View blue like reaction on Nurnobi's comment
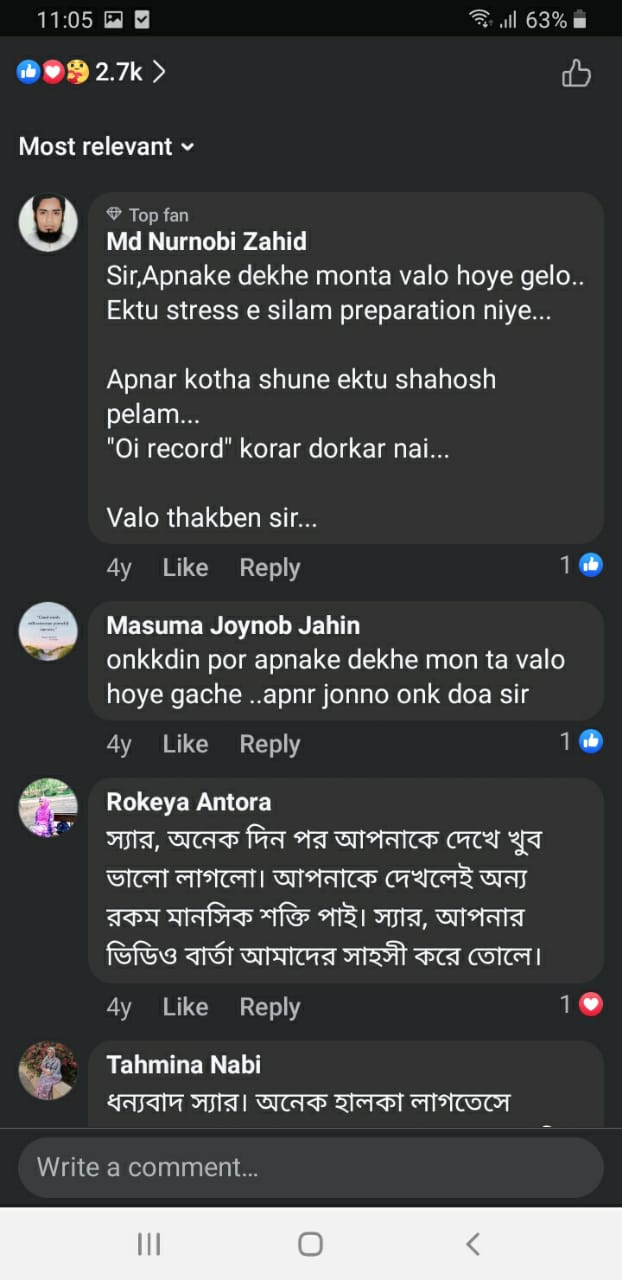The height and width of the screenshot is (1280, 622). [590, 566]
